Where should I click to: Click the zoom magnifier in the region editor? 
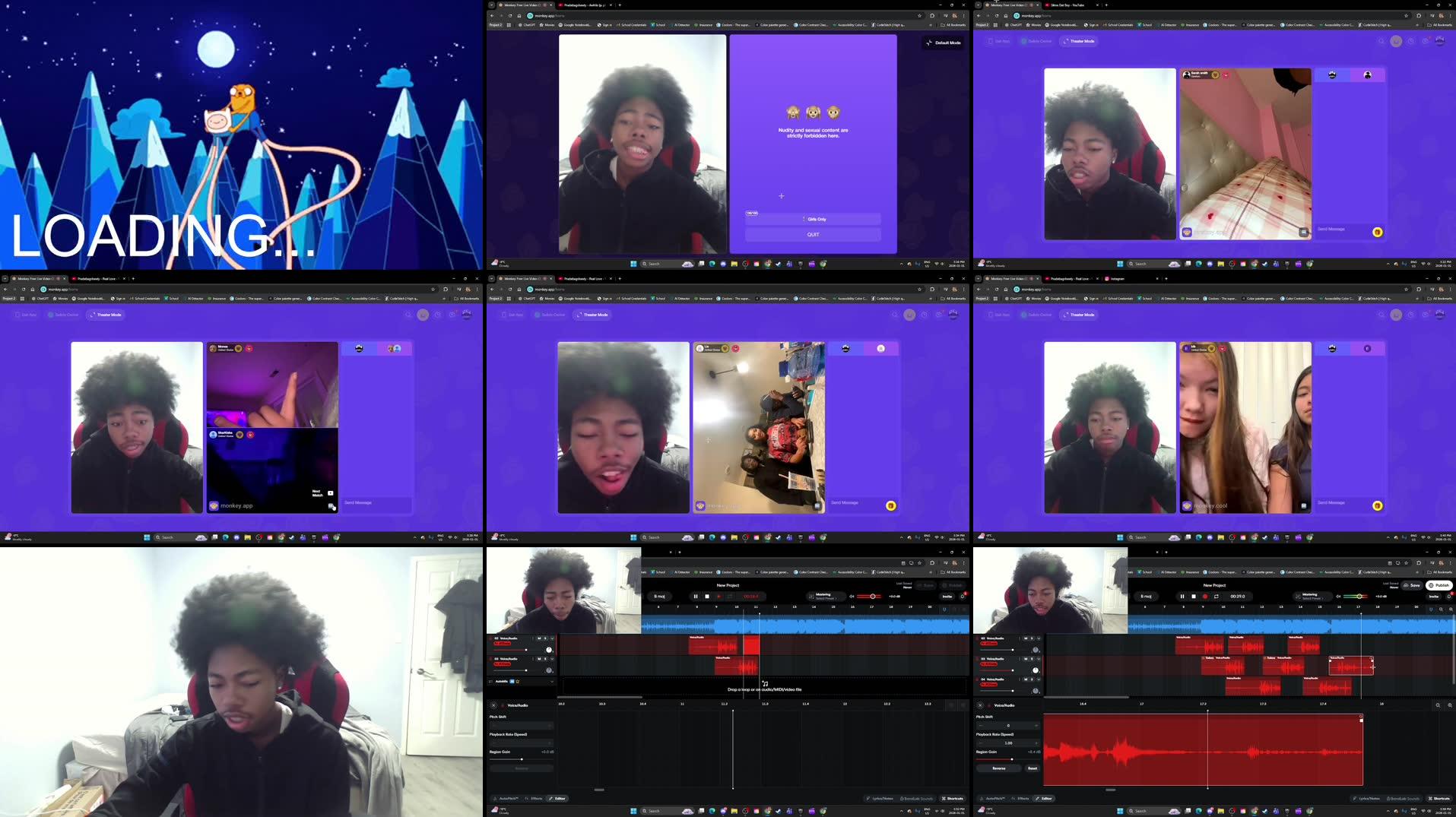click(x=1438, y=705)
